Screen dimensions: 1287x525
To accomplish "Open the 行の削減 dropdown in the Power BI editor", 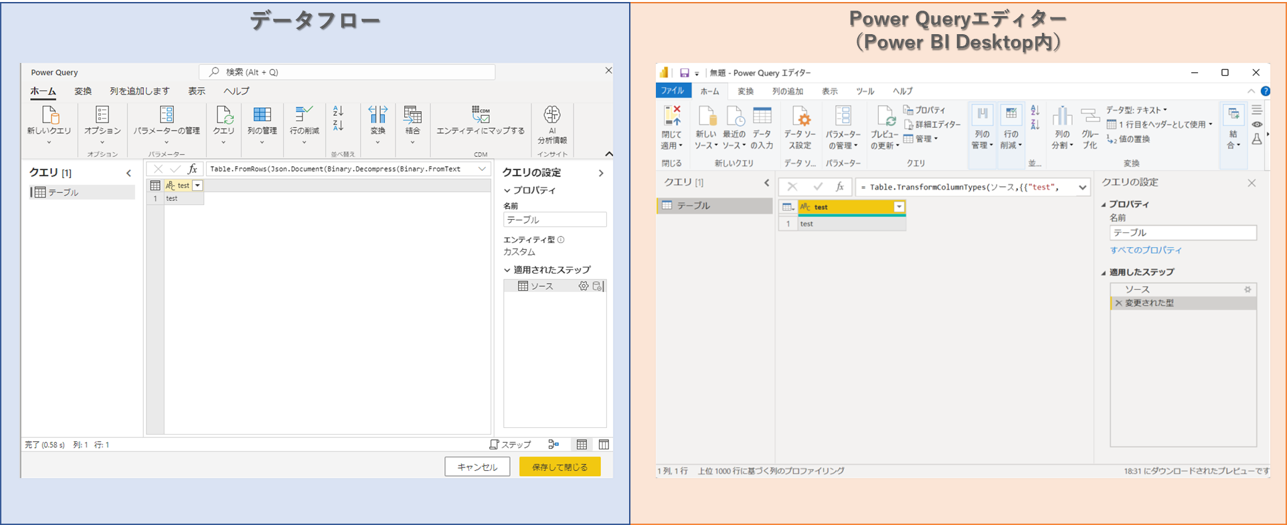I will [1011, 128].
